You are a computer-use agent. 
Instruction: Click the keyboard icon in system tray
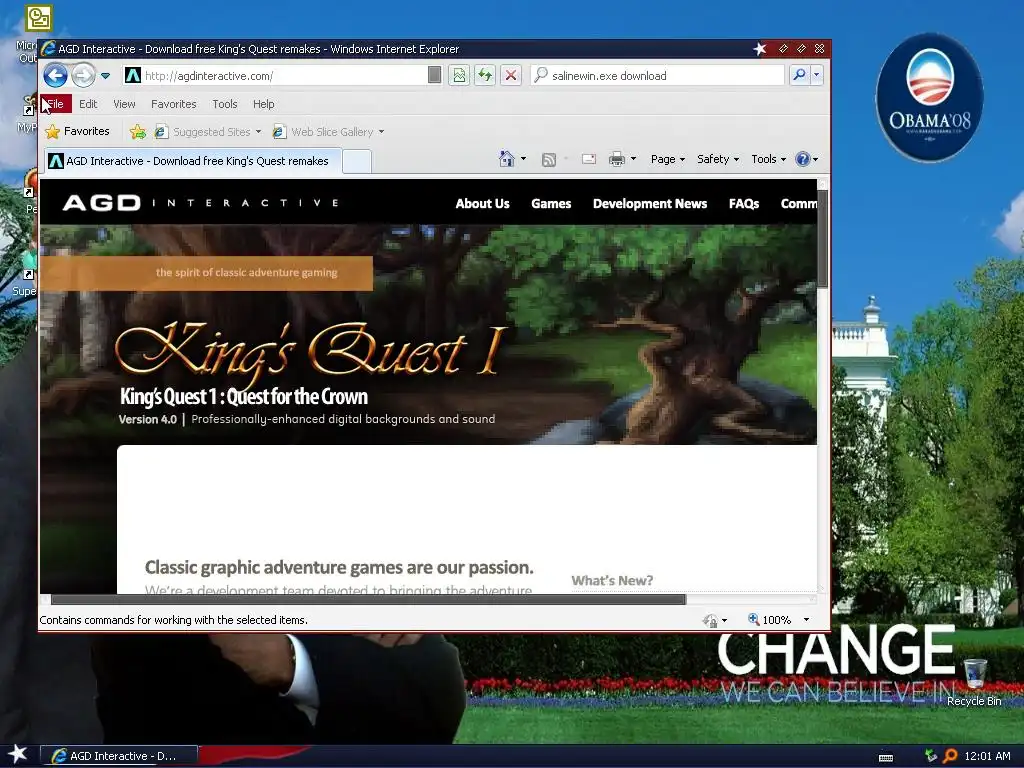coord(886,758)
